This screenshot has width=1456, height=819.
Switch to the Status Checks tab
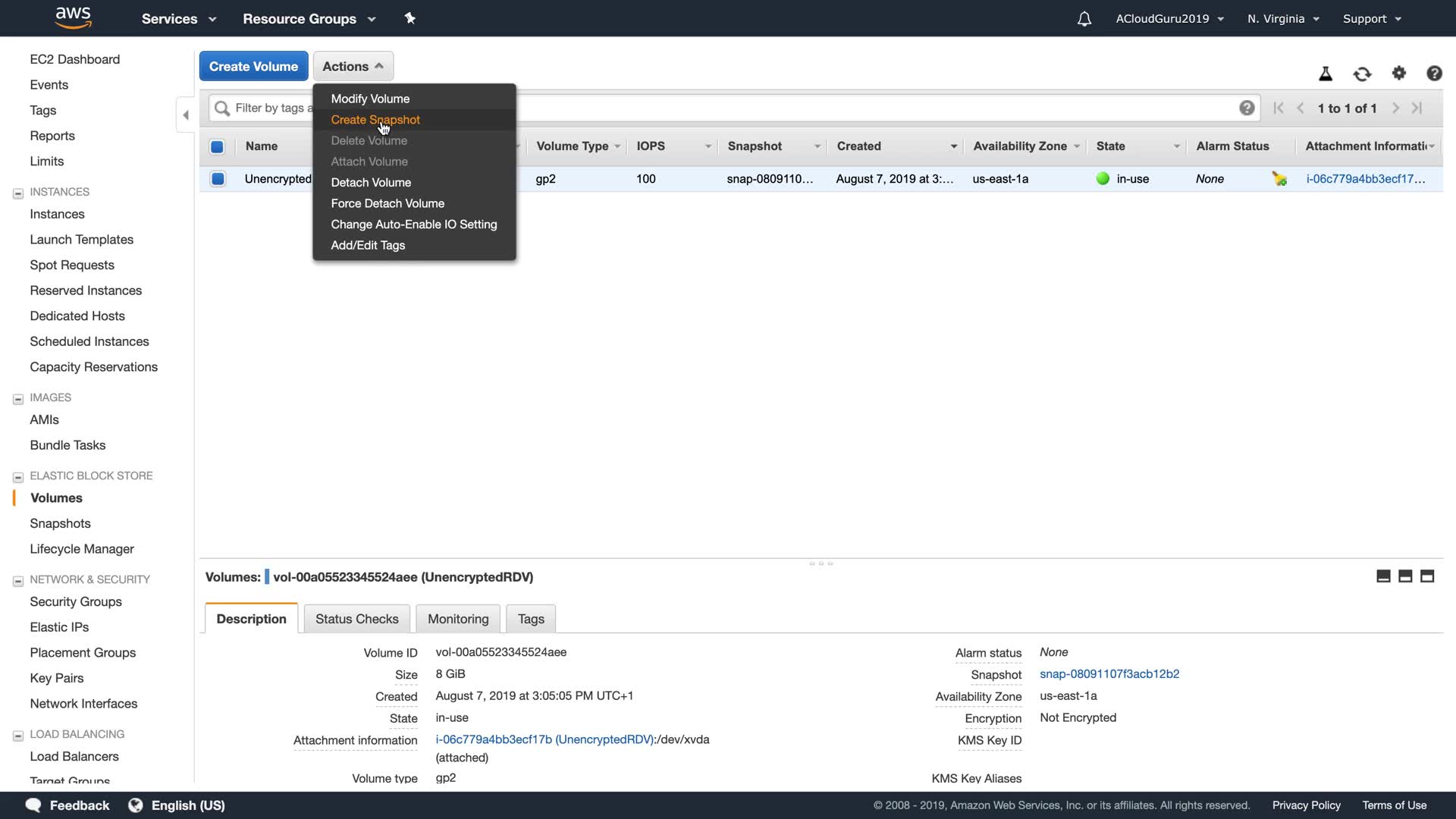click(x=356, y=619)
